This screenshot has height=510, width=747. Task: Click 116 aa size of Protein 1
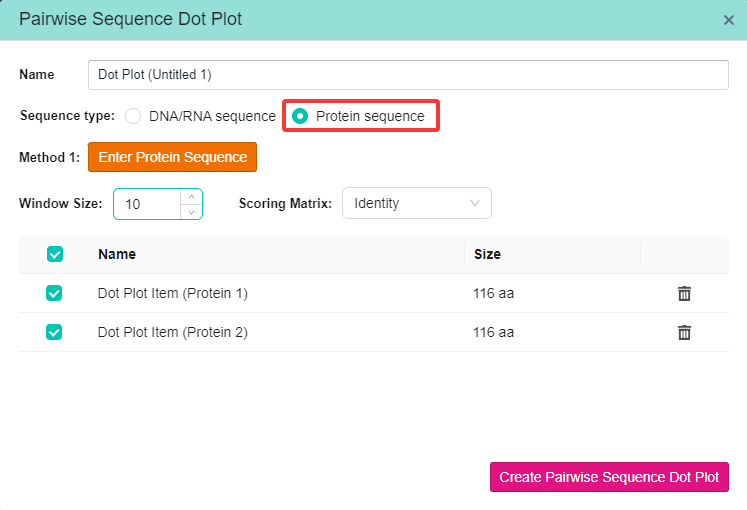click(494, 293)
